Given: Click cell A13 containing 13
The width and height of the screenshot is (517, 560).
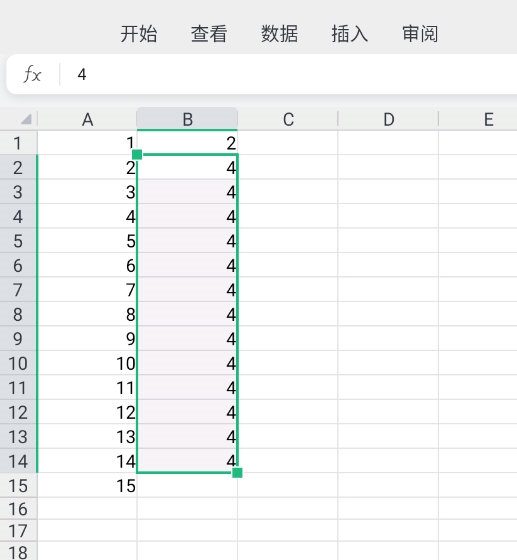Looking at the screenshot, I should (x=87, y=436).
